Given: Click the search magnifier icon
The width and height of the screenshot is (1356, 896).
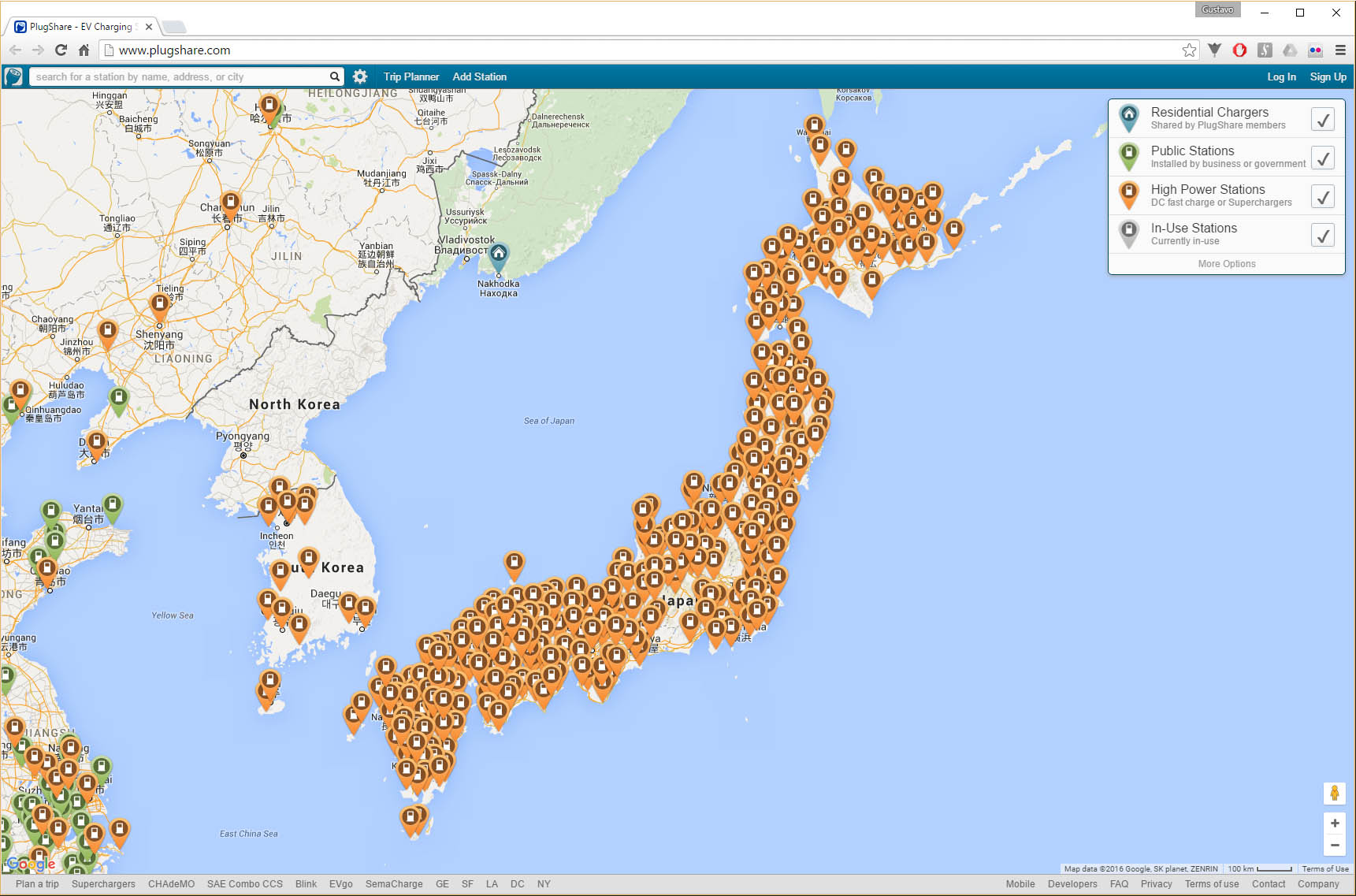Looking at the screenshot, I should pos(335,76).
